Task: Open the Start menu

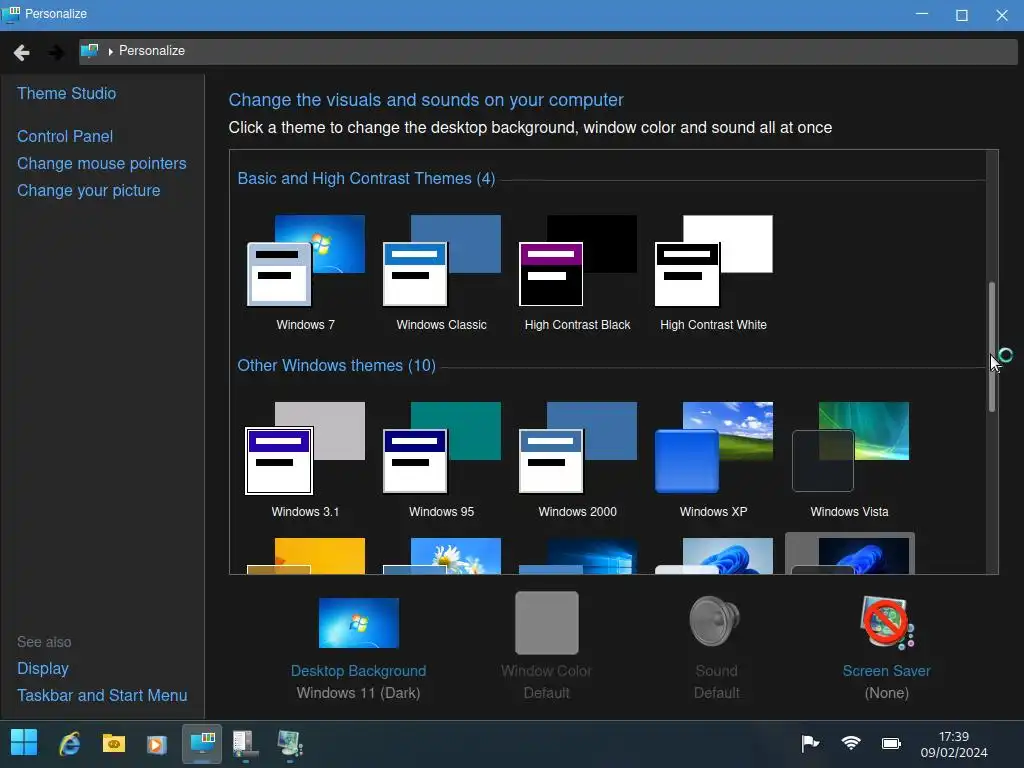Action: click(x=24, y=743)
